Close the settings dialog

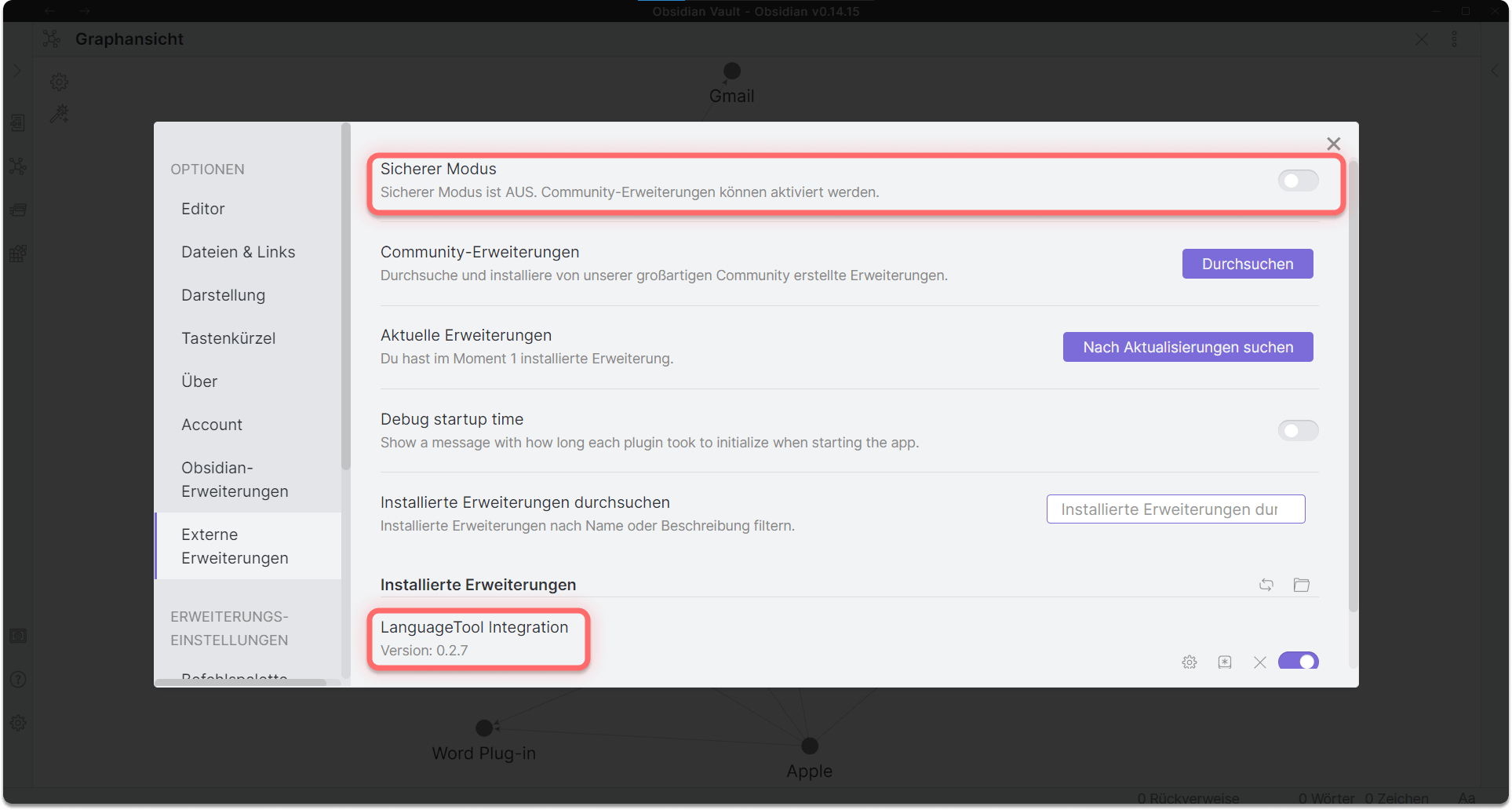coord(1333,144)
